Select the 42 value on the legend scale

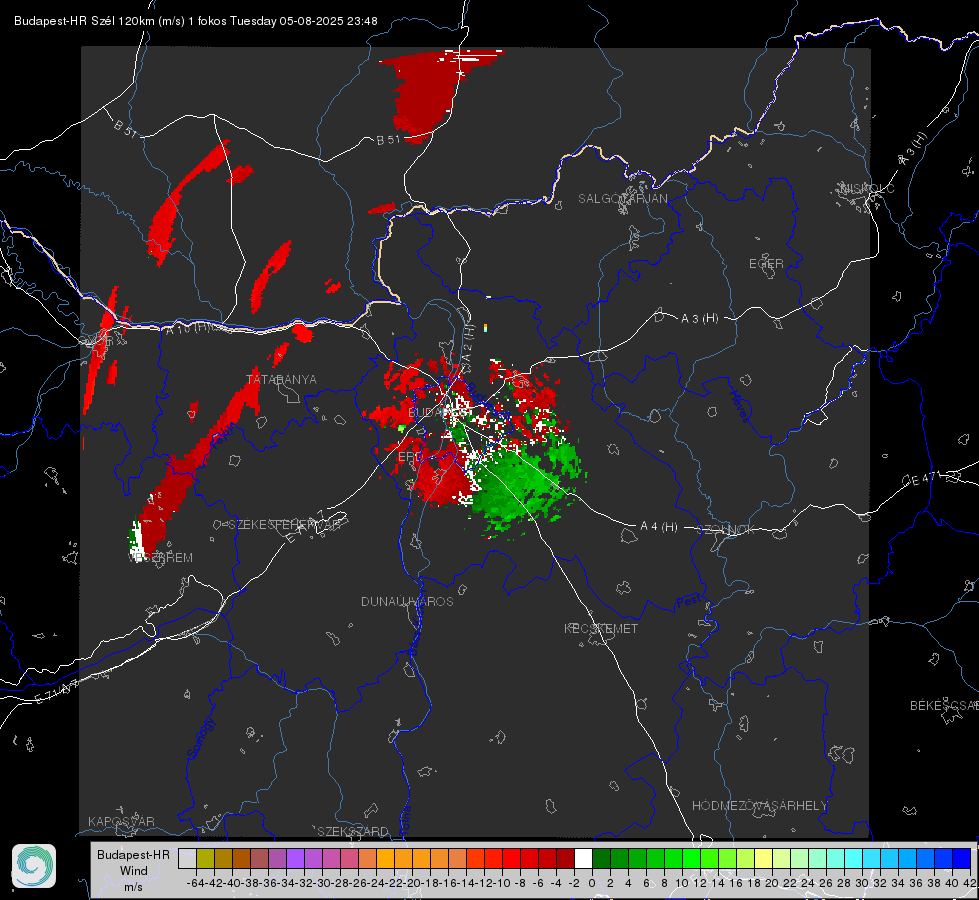[x=969, y=883]
